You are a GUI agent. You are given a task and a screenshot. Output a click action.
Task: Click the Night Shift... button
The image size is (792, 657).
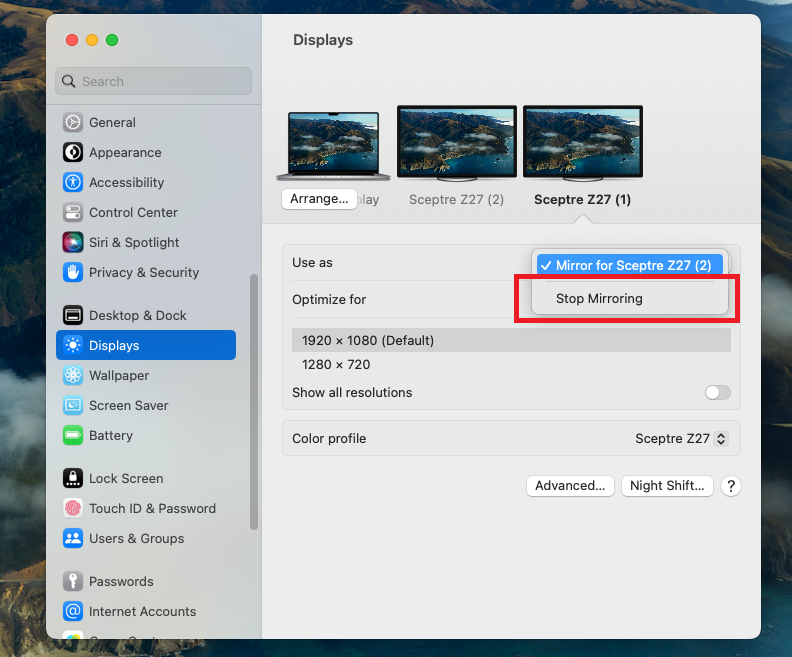[667, 486]
